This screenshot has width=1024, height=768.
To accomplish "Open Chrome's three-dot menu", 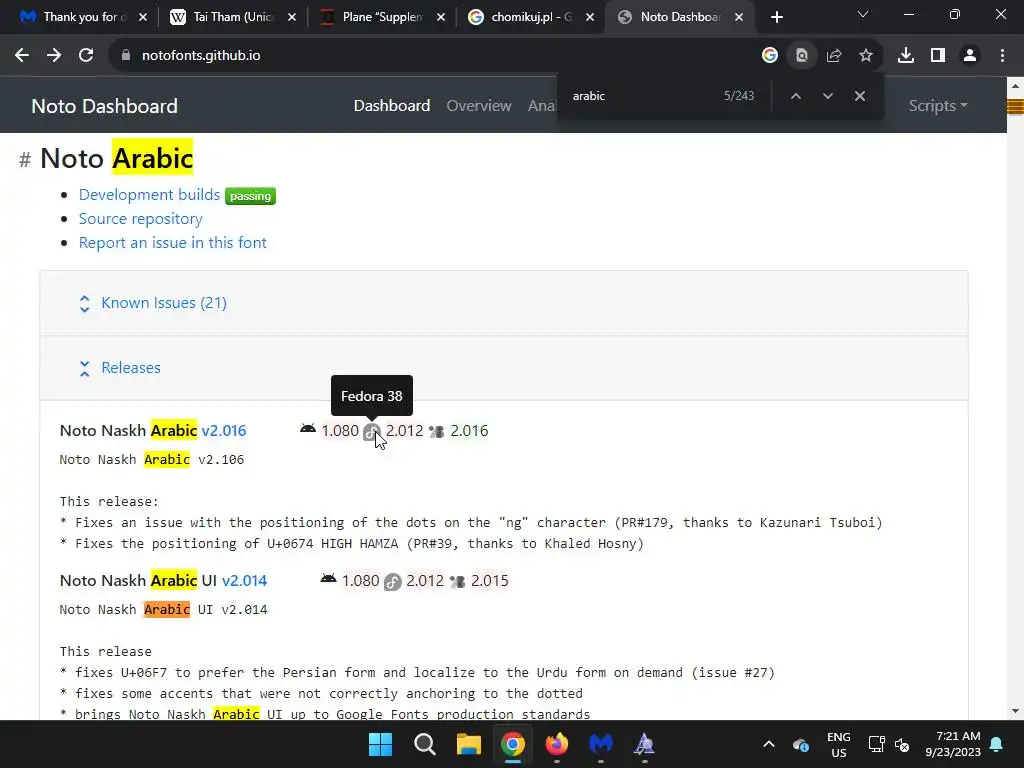I will tap(1002, 56).
